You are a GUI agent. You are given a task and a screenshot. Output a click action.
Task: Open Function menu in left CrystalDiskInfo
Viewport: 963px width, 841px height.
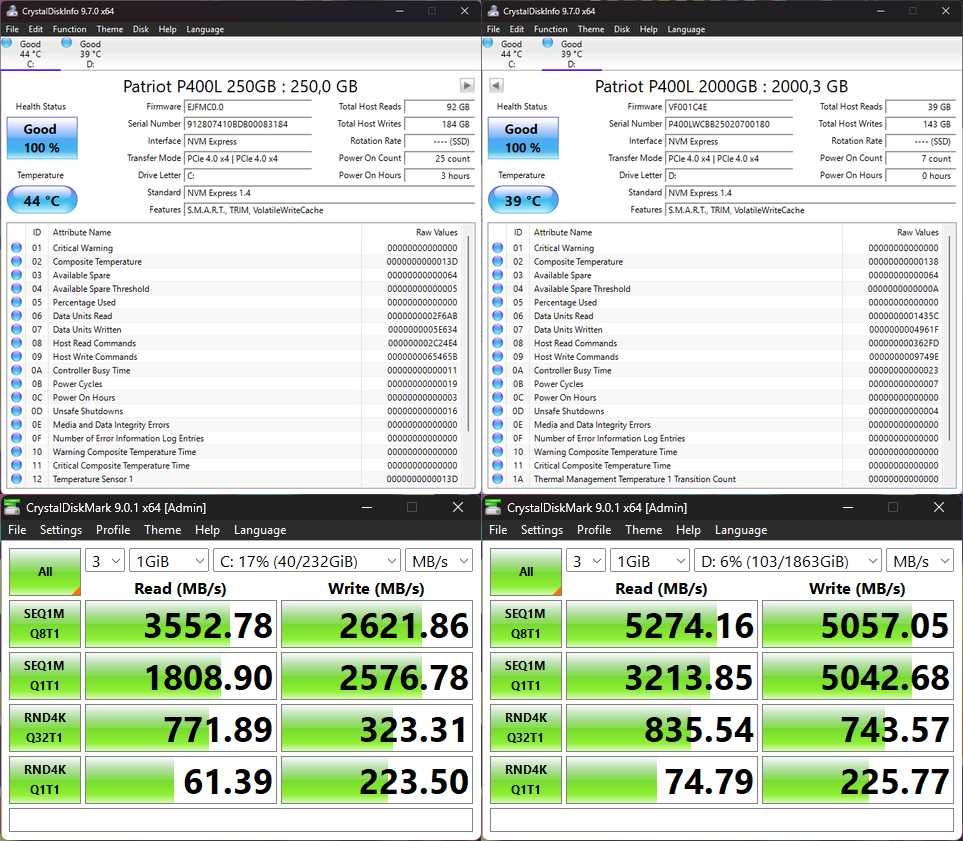click(x=69, y=29)
